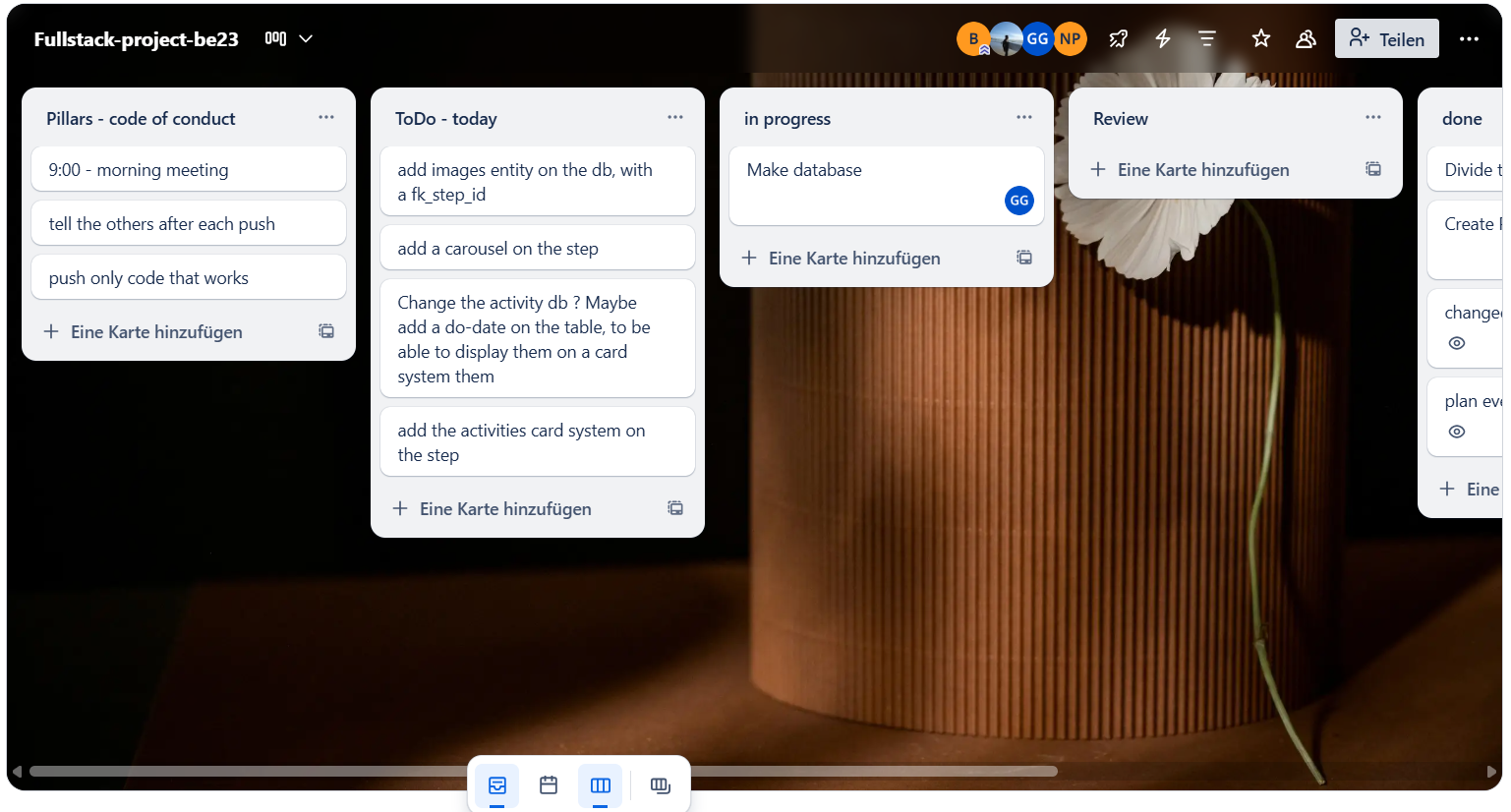Open Automation lightning bolt menu
The width and height of the screenshot is (1511, 812).
1163,39
